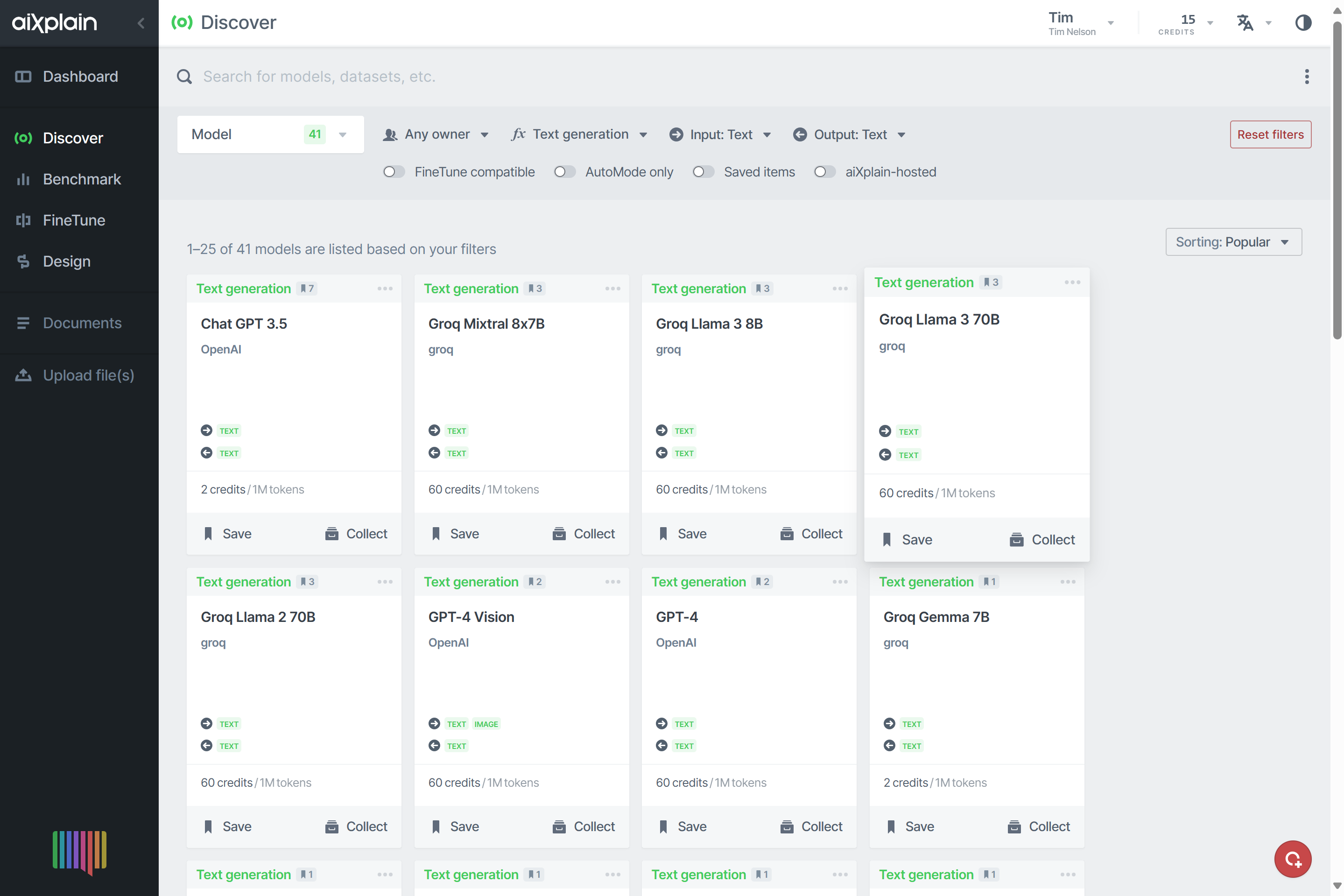Click "60 credits / 1M tokens" on GPT-4
Image resolution: width=1344 pixels, height=896 pixels.
click(711, 782)
